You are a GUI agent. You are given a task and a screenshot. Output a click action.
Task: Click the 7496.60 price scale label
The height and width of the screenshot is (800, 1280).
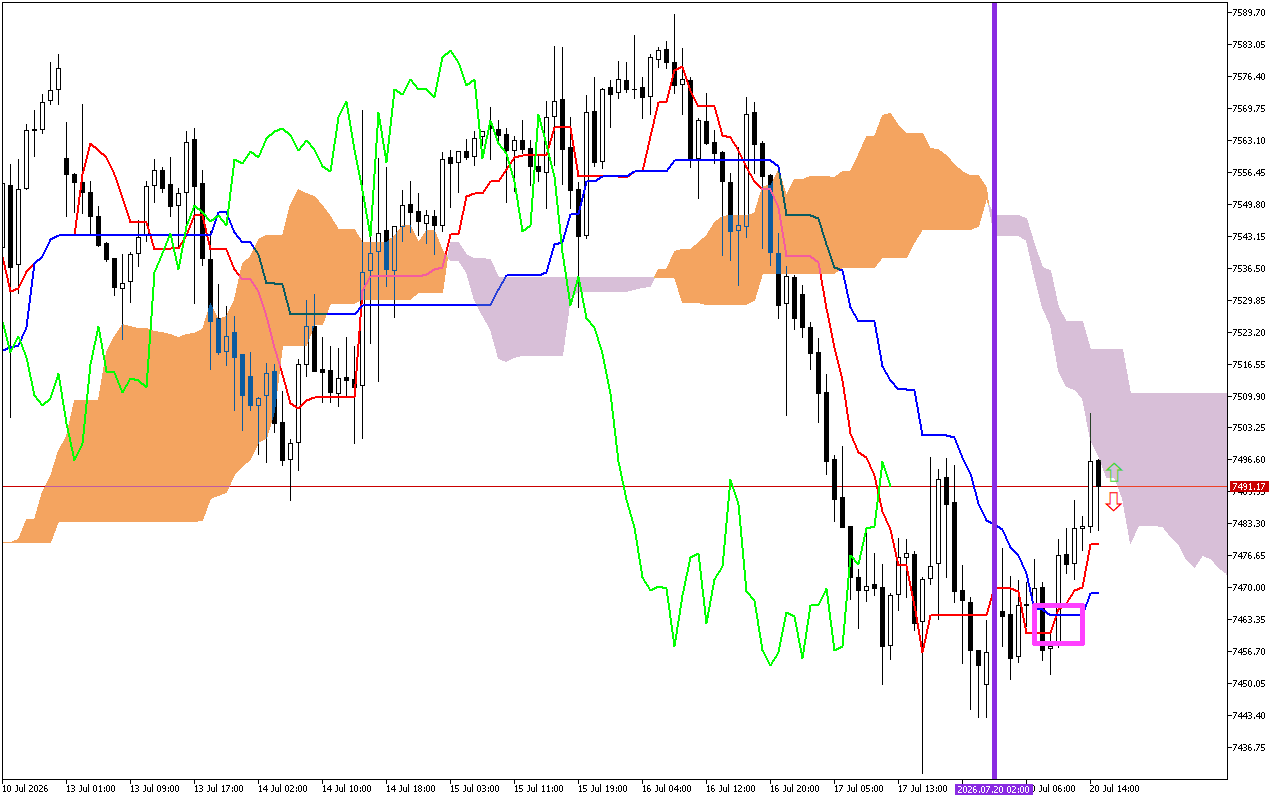point(1251,460)
